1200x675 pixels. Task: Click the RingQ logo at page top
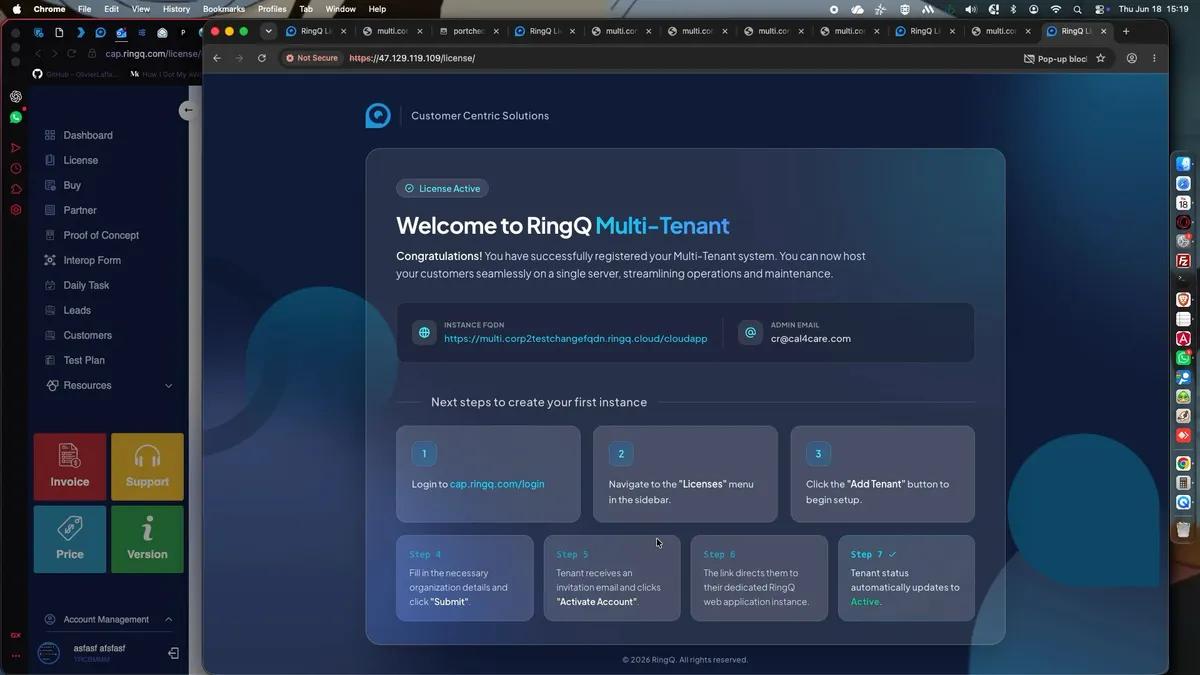pos(377,115)
